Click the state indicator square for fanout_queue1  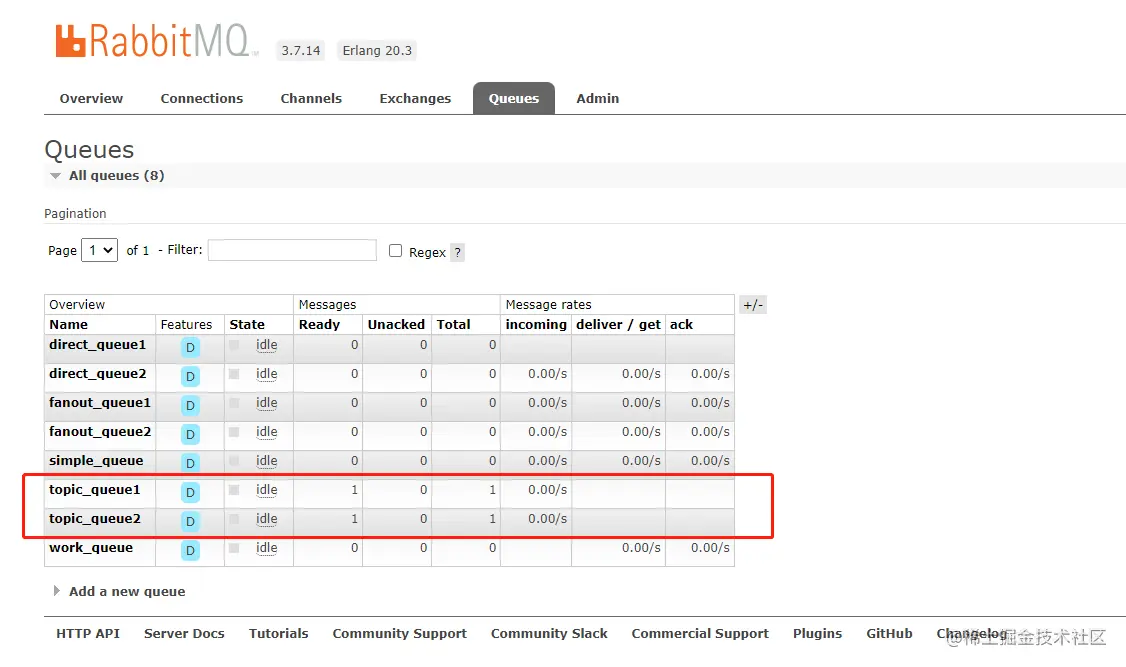[x=234, y=403]
